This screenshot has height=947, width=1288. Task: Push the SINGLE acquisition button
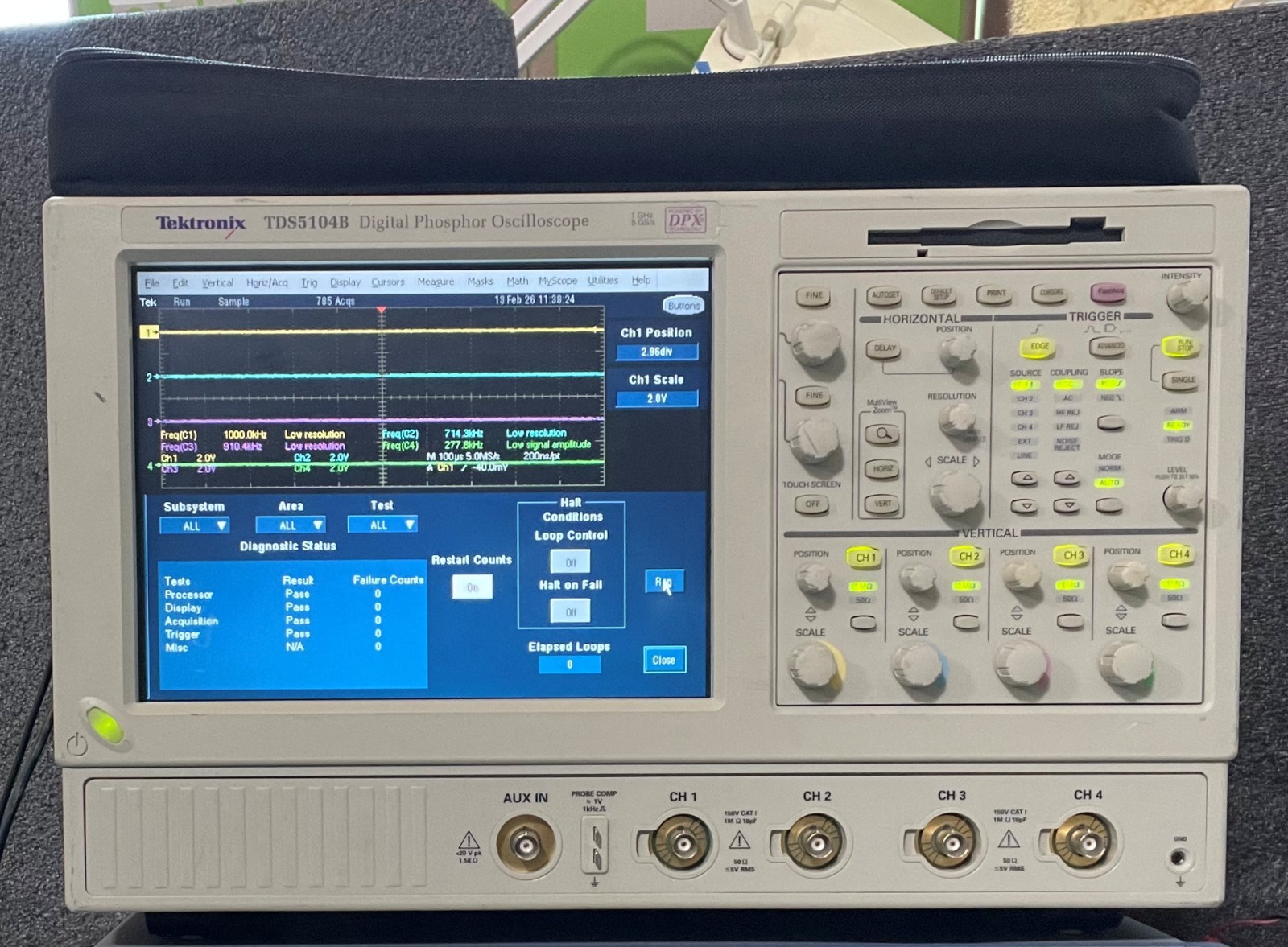tap(1183, 380)
